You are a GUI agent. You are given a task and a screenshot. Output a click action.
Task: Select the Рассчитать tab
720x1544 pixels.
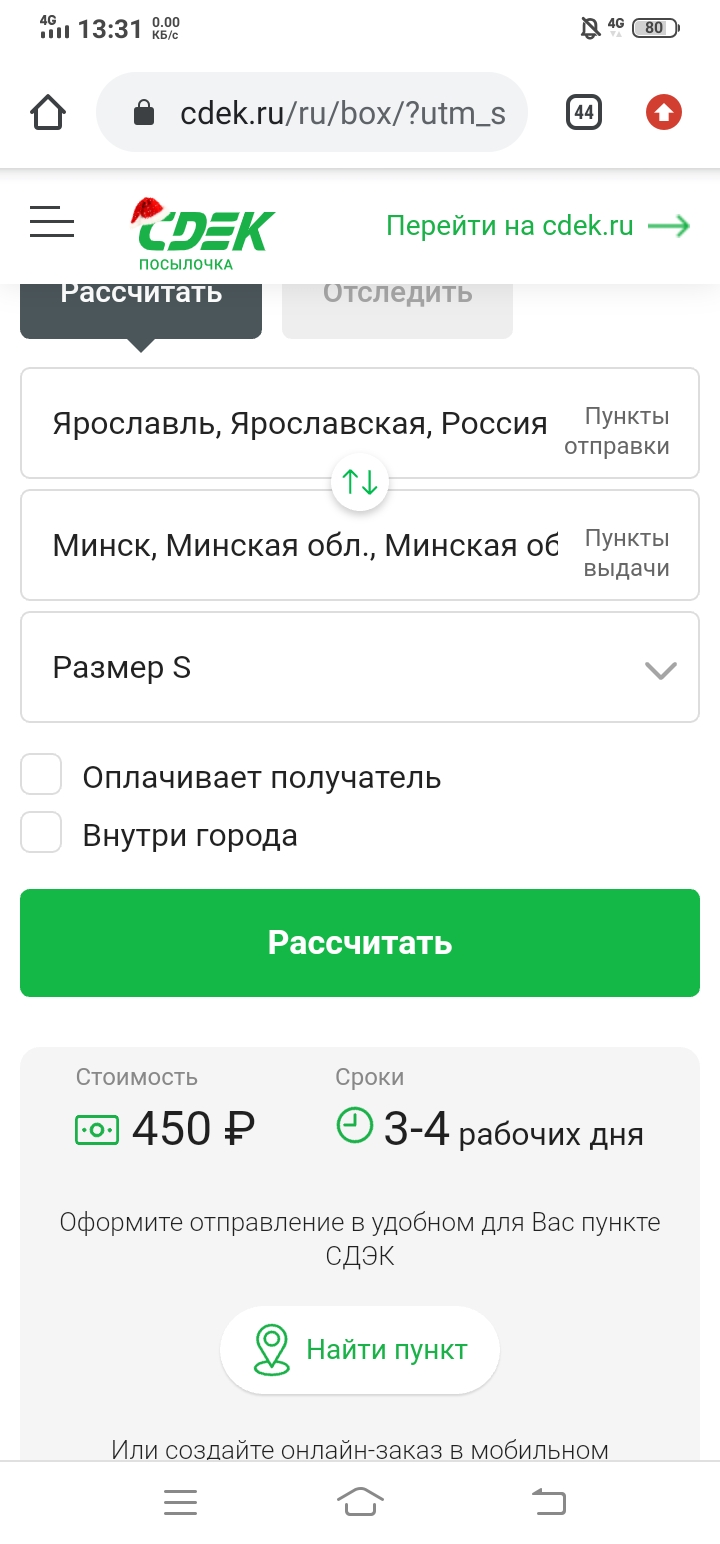[x=141, y=300]
